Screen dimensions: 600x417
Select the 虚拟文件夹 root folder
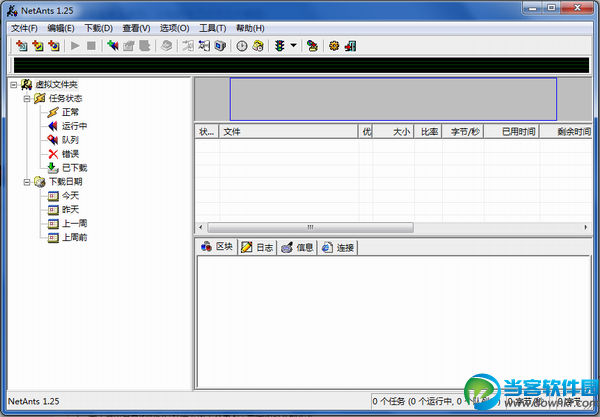click(x=56, y=85)
